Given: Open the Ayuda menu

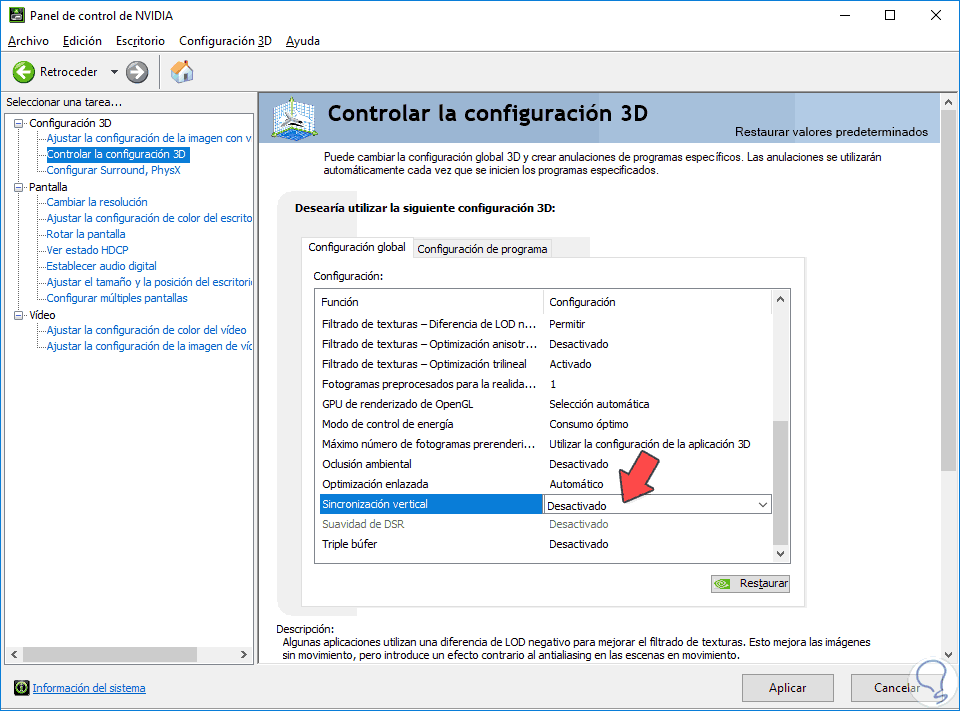Looking at the screenshot, I should click(x=302, y=41).
